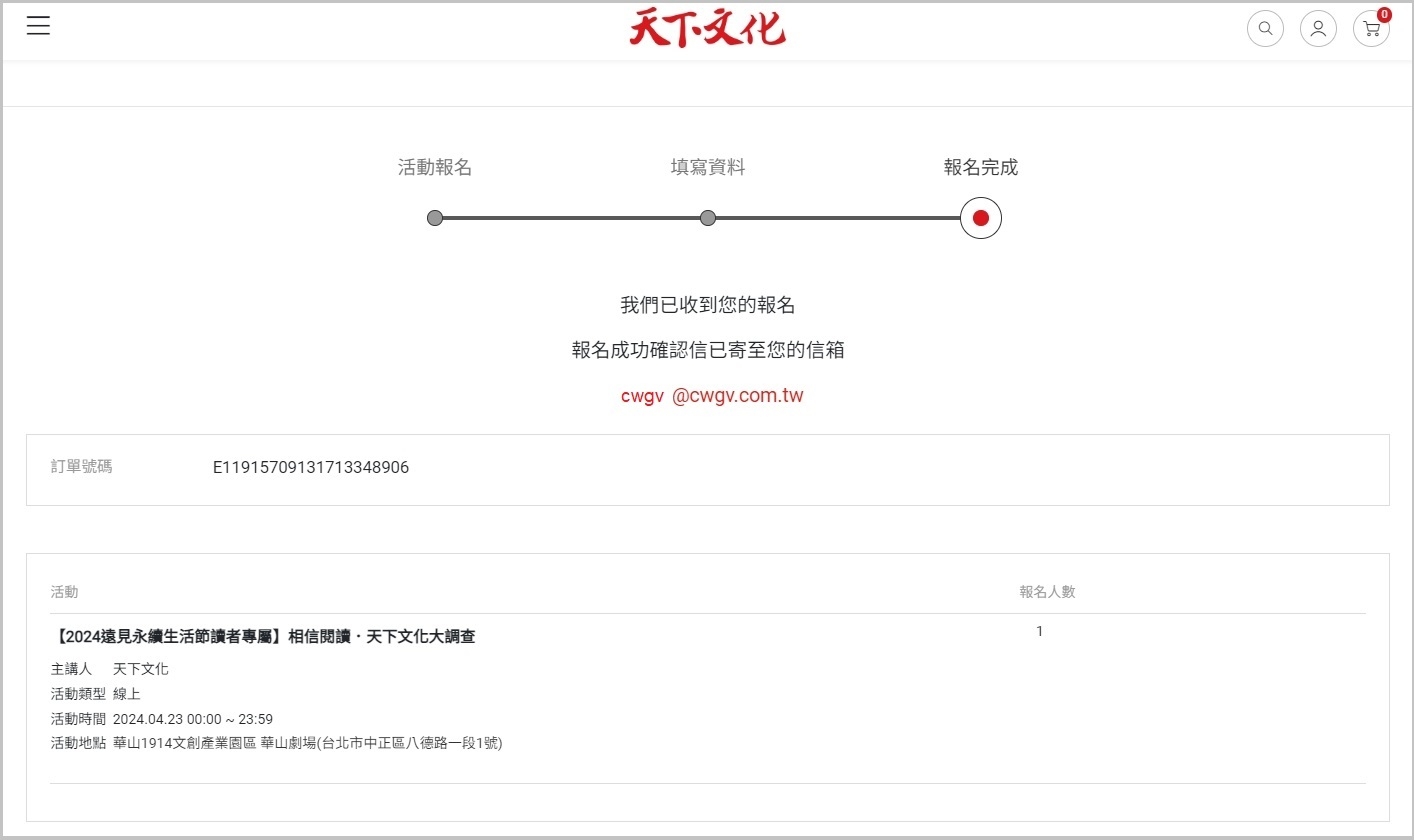Select order number E11915709131713348906

[311, 467]
